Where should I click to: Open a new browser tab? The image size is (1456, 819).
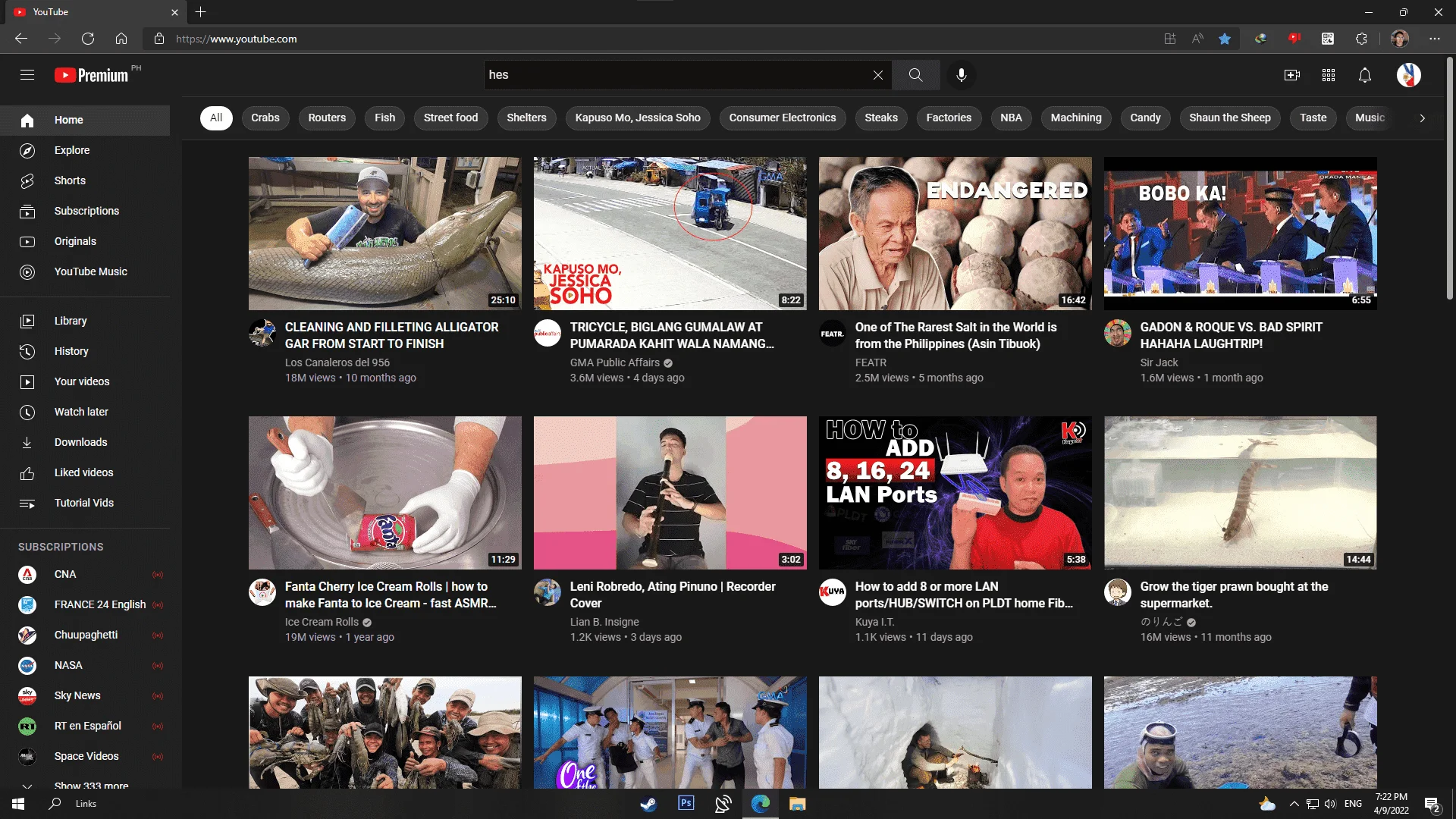[x=200, y=12]
